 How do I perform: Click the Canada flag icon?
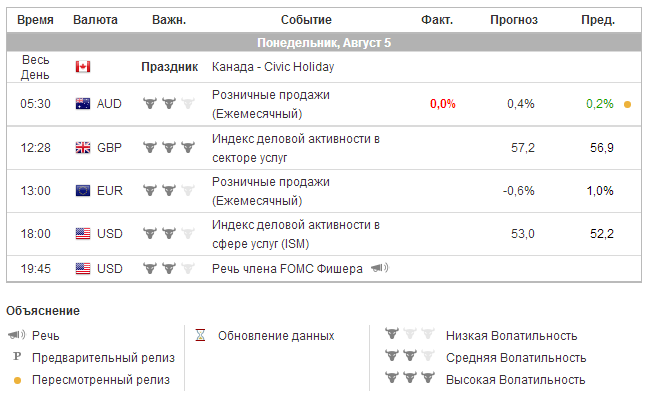click(83, 67)
